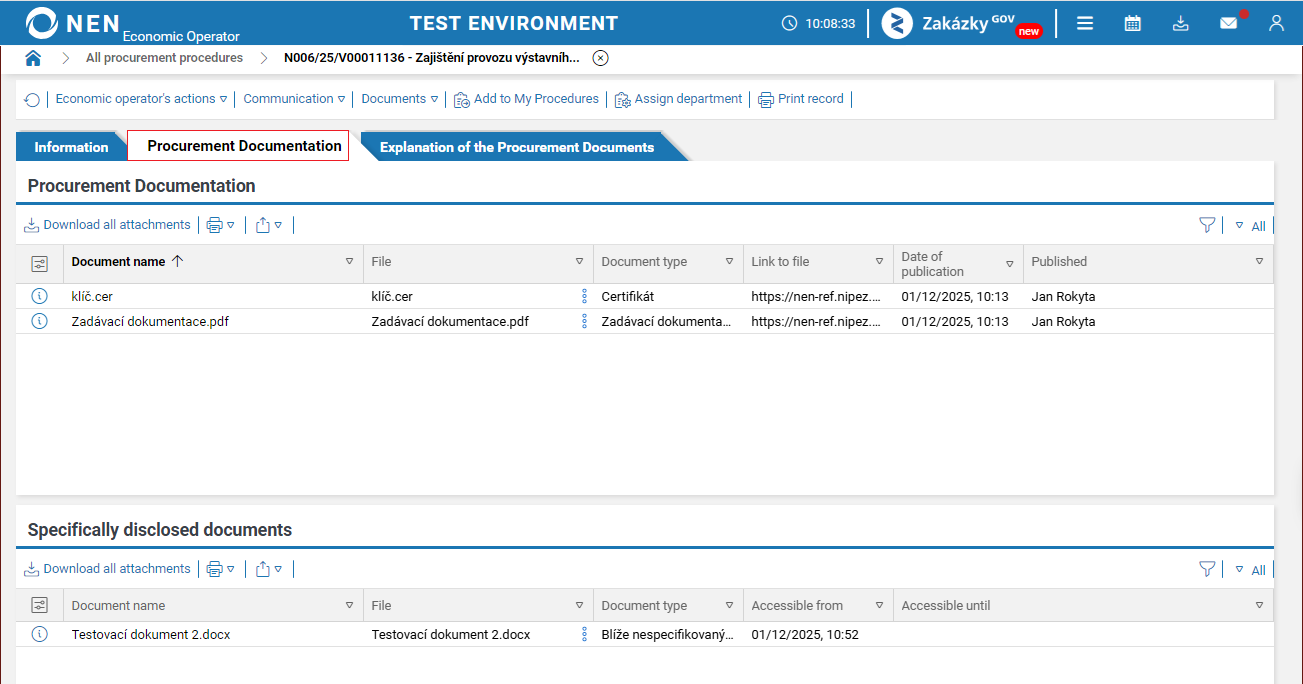1303x684 pixels.
Task: Click Assign department
Action: coord(678,99)
